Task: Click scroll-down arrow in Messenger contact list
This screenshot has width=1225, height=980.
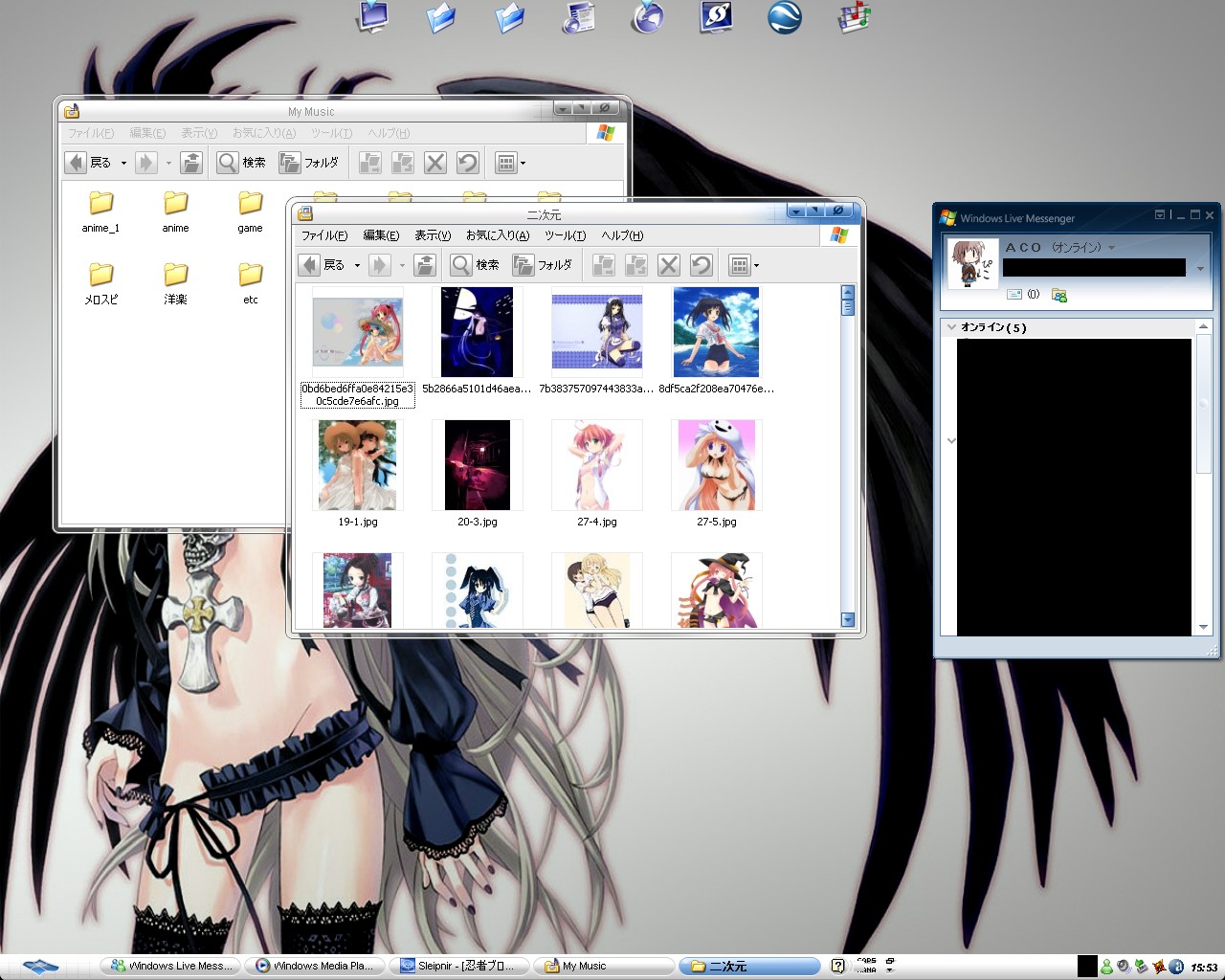Action: coord(1203,627)
